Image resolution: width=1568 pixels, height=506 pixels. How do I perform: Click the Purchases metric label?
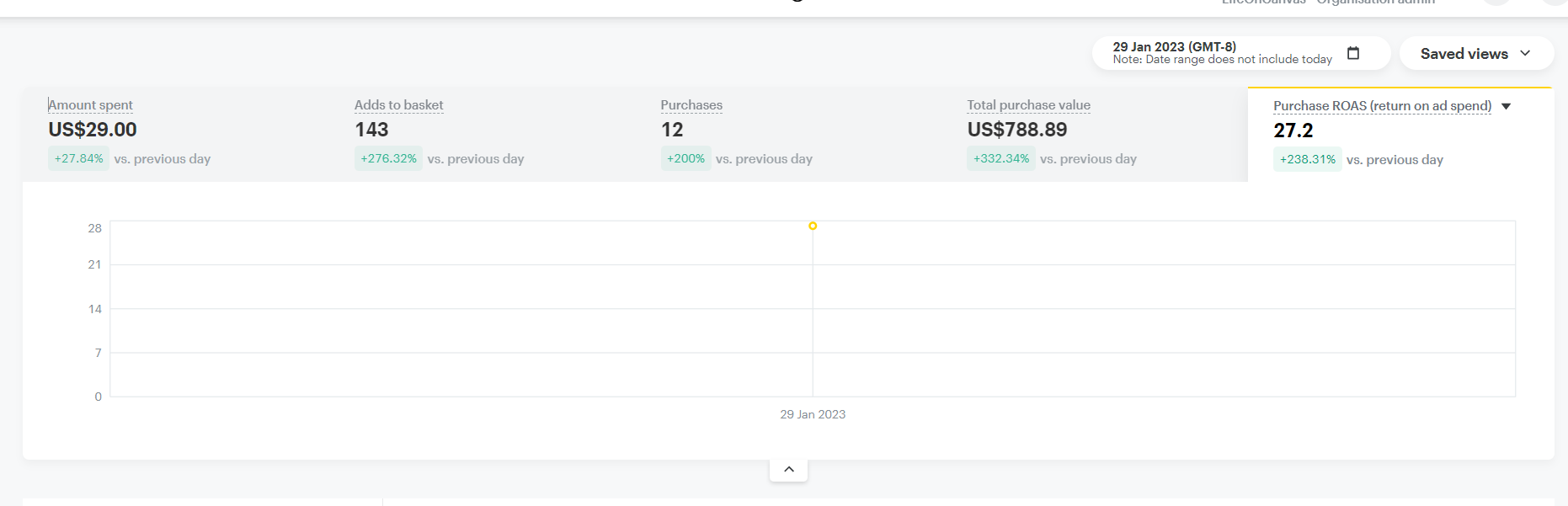click(x=691, y=105)
